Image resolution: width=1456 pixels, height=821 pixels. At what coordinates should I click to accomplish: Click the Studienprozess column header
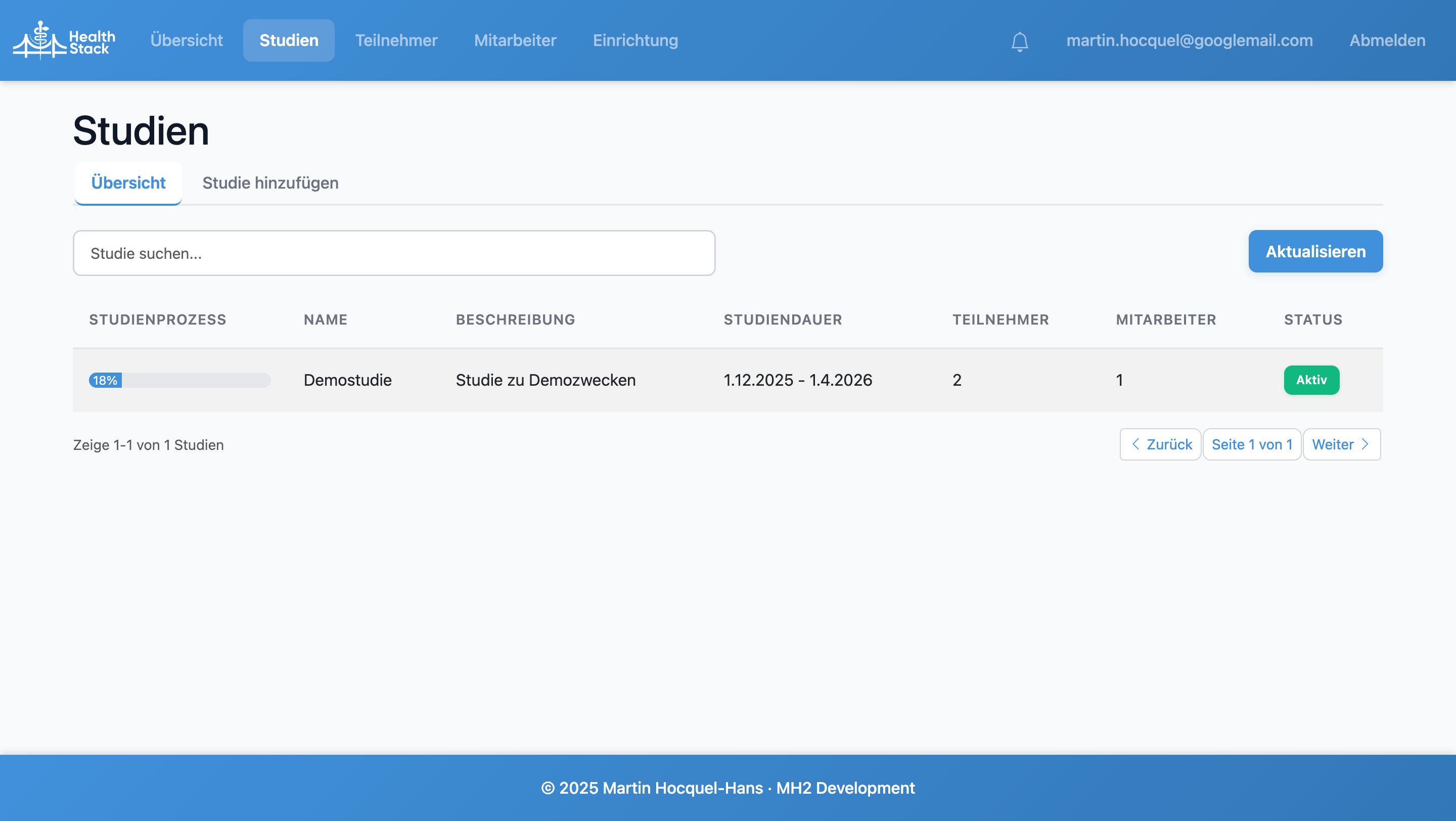click(157, 319)
